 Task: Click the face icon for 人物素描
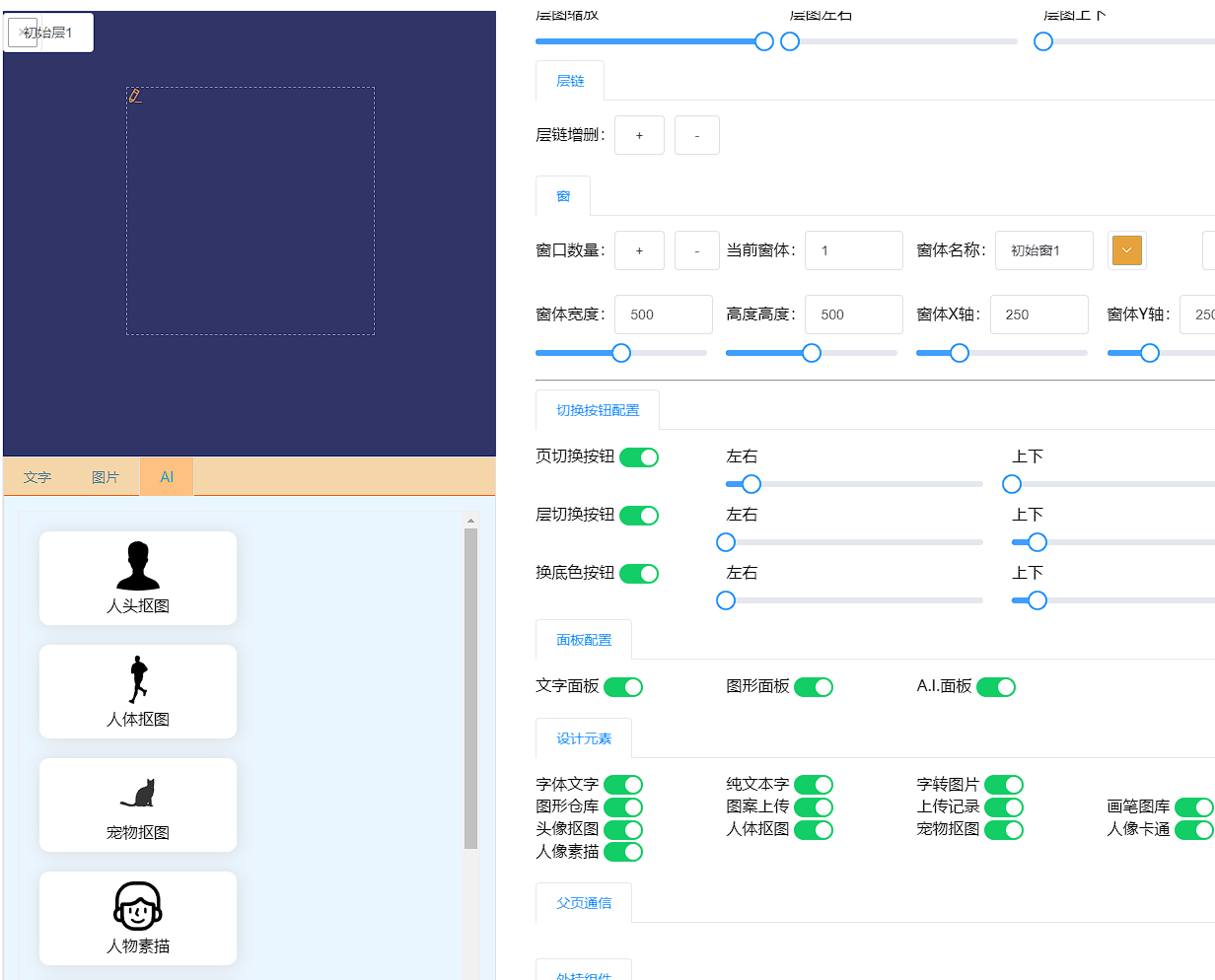(138, 906)
